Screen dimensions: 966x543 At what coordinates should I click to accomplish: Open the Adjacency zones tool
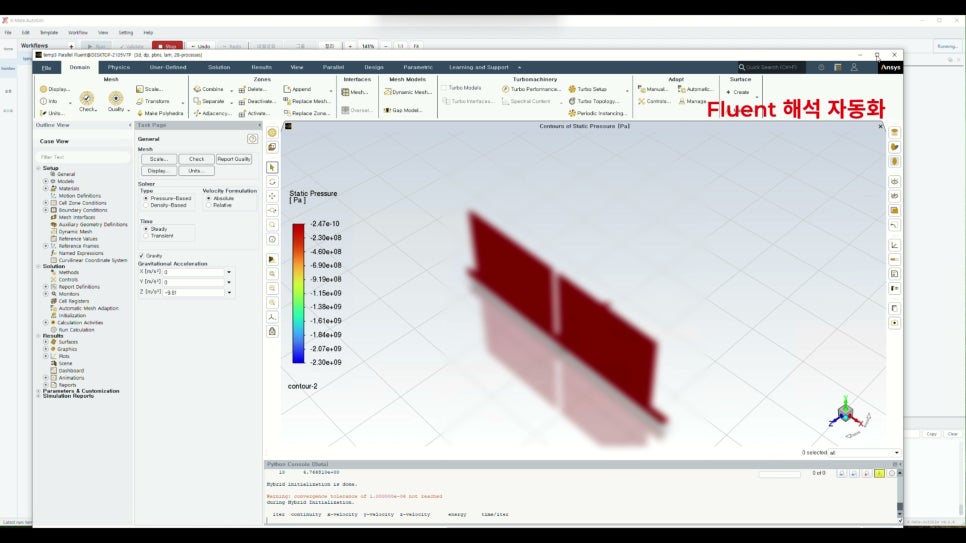coord(211,113)
